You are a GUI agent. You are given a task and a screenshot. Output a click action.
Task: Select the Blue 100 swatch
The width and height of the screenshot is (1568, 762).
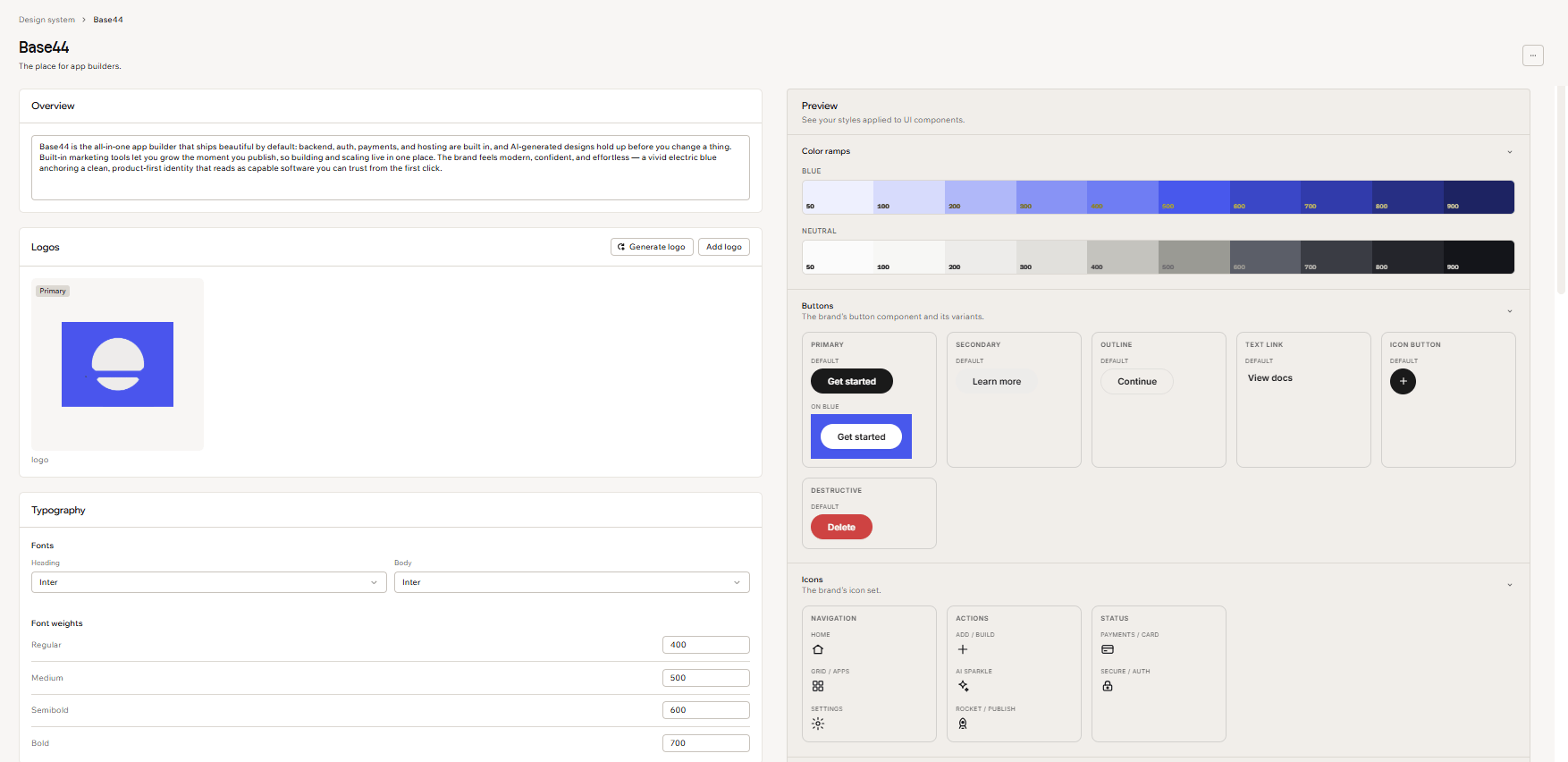point(909,197)
